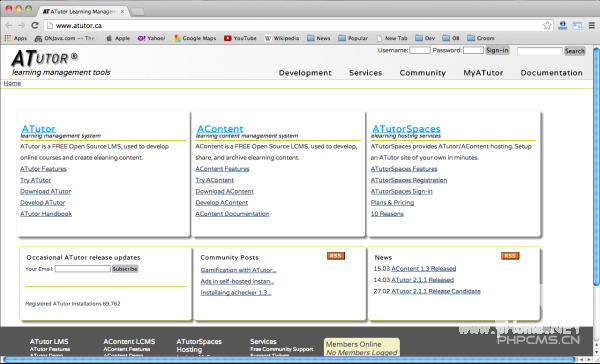Viewport: 600px width, 364px height.
Task: Click the Home breadcrumb link
Action: pyautogui.click(x=12, y=83)
